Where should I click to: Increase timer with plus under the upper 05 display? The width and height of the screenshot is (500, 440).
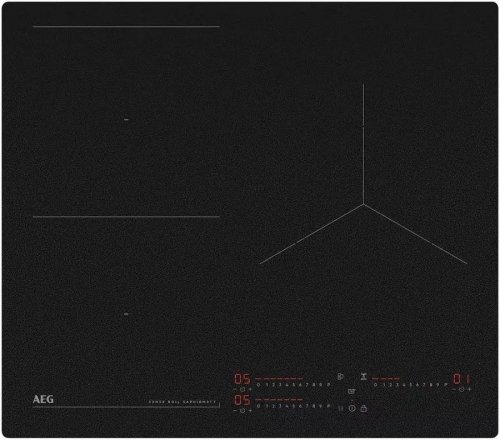250,389
